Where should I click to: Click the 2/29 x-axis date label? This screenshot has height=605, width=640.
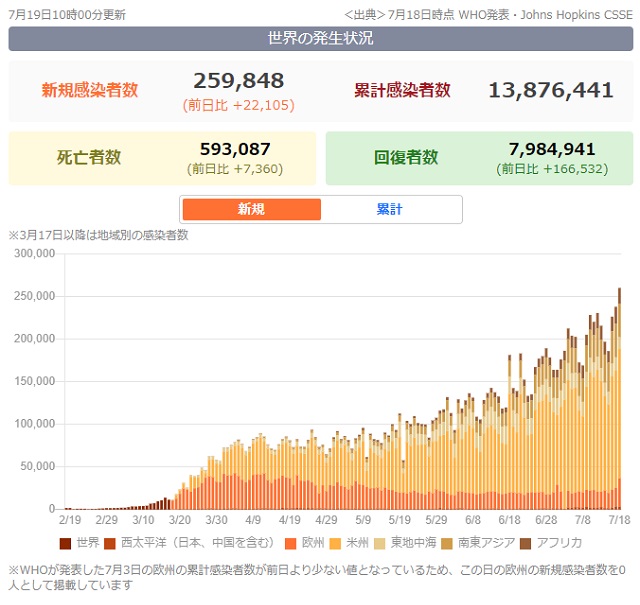click(107, 520)
